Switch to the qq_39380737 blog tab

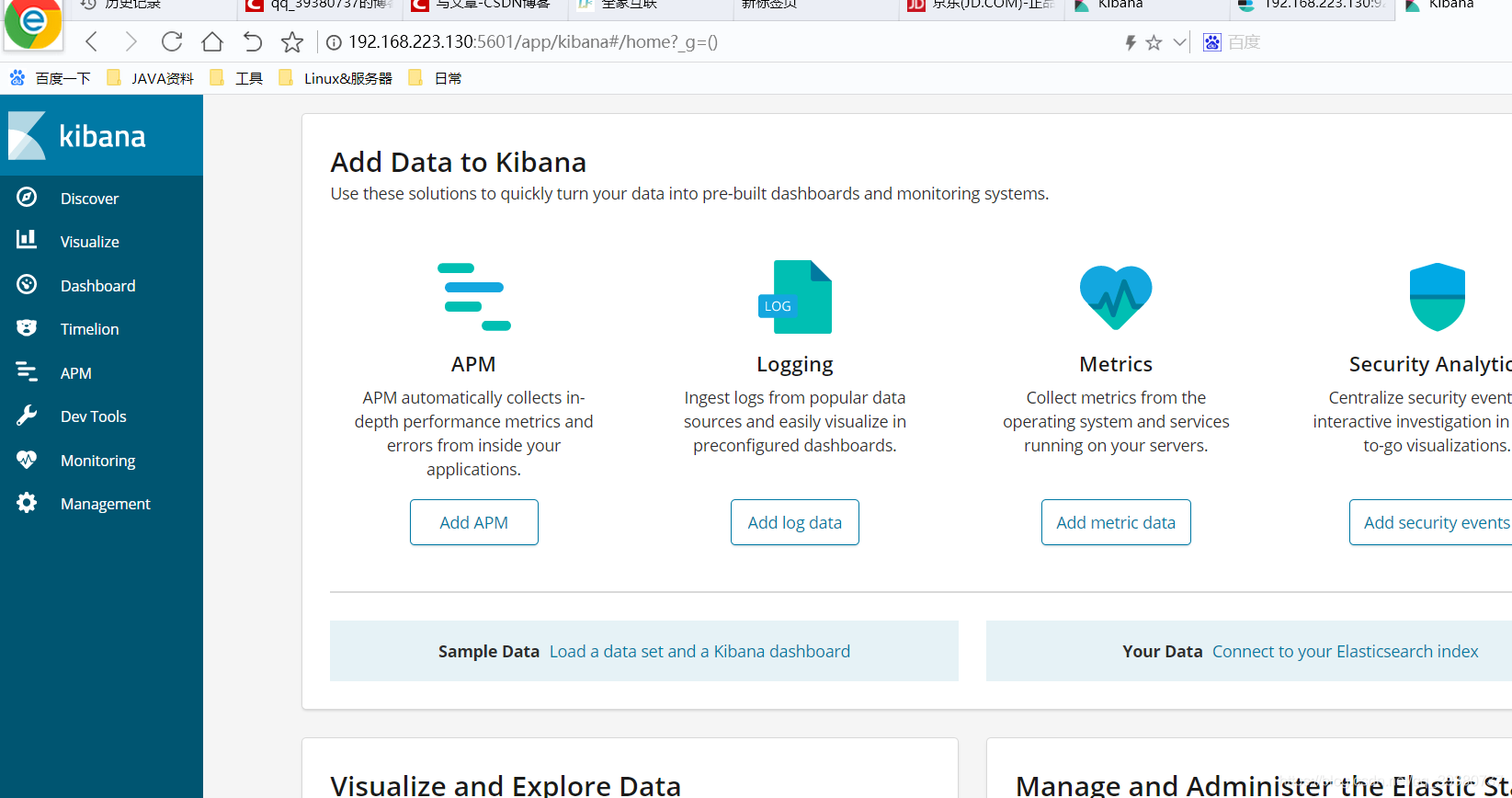coord(319,7)
